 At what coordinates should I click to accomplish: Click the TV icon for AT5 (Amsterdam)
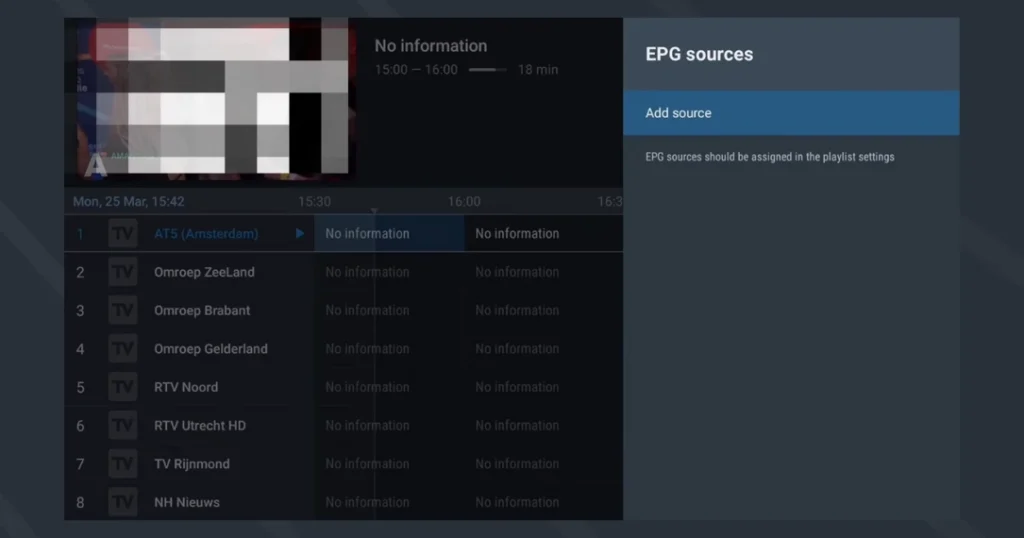(x=123, y=234)
